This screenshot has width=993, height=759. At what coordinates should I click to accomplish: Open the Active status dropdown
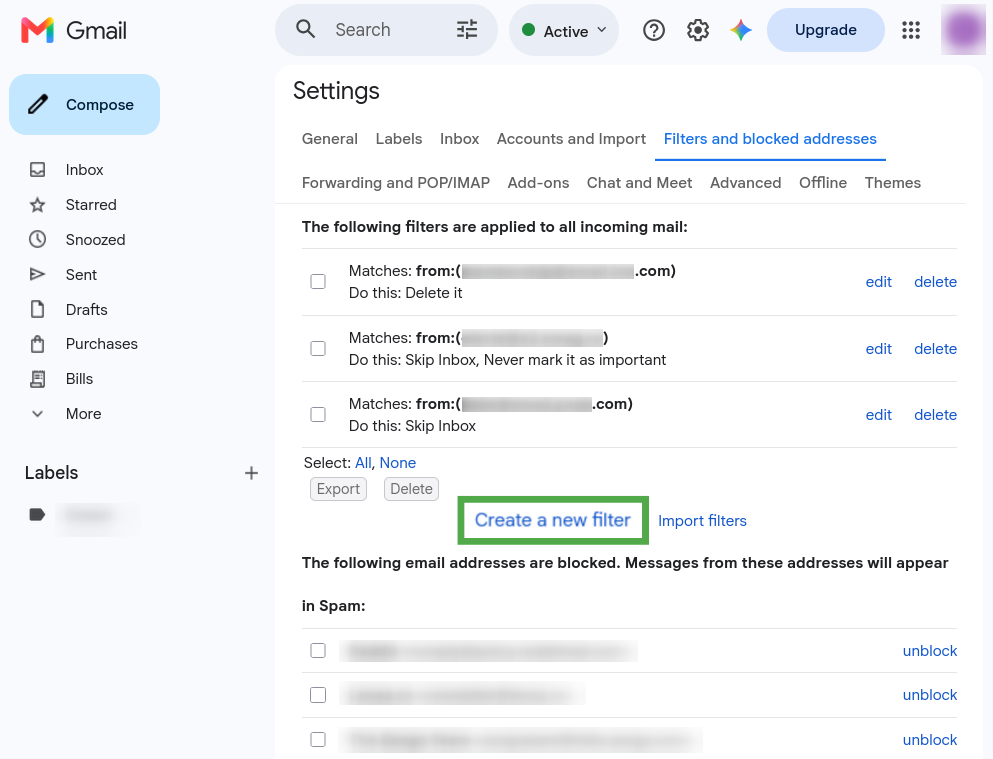click(564, 30)
